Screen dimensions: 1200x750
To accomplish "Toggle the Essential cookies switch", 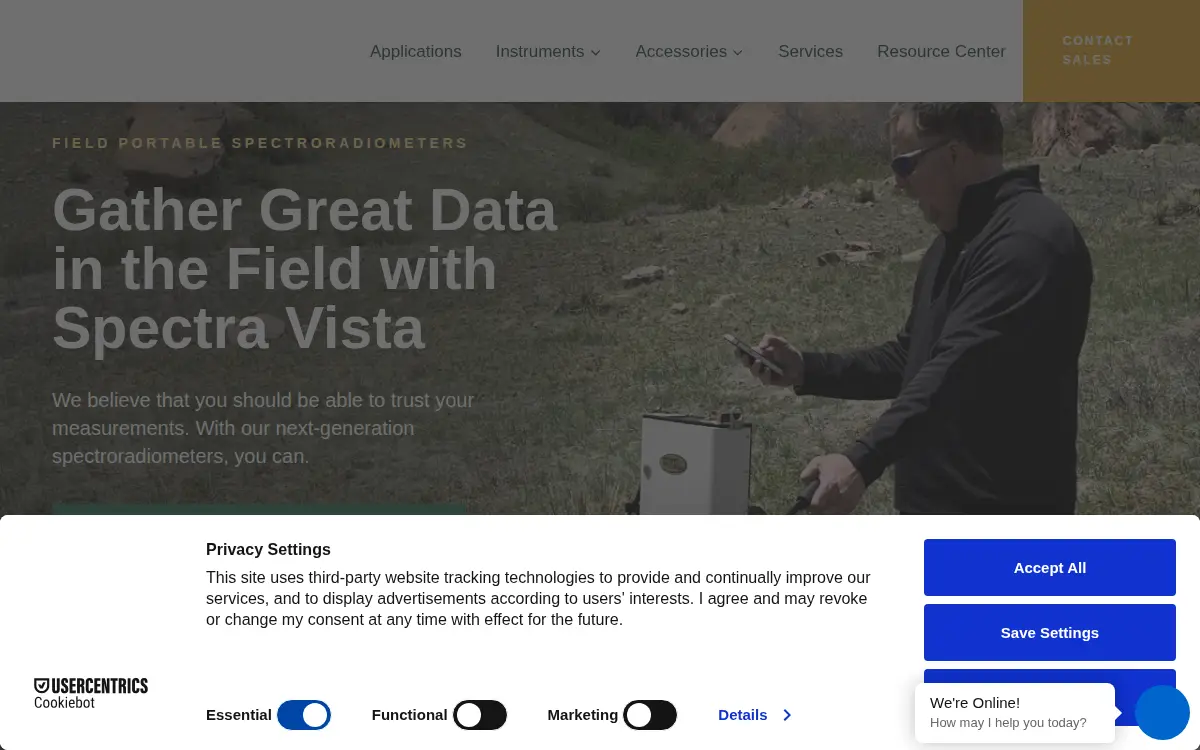I will (304, 715).
